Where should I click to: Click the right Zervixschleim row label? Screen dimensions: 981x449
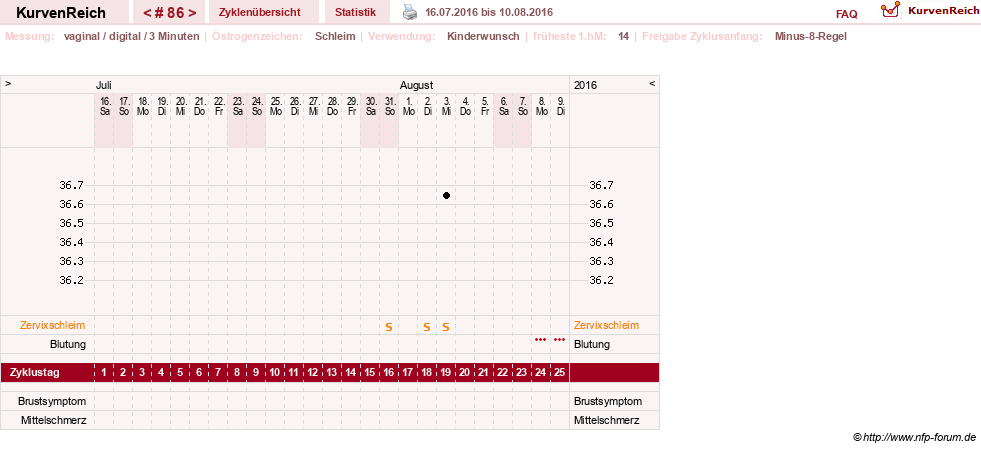click(x=607, y=325)
